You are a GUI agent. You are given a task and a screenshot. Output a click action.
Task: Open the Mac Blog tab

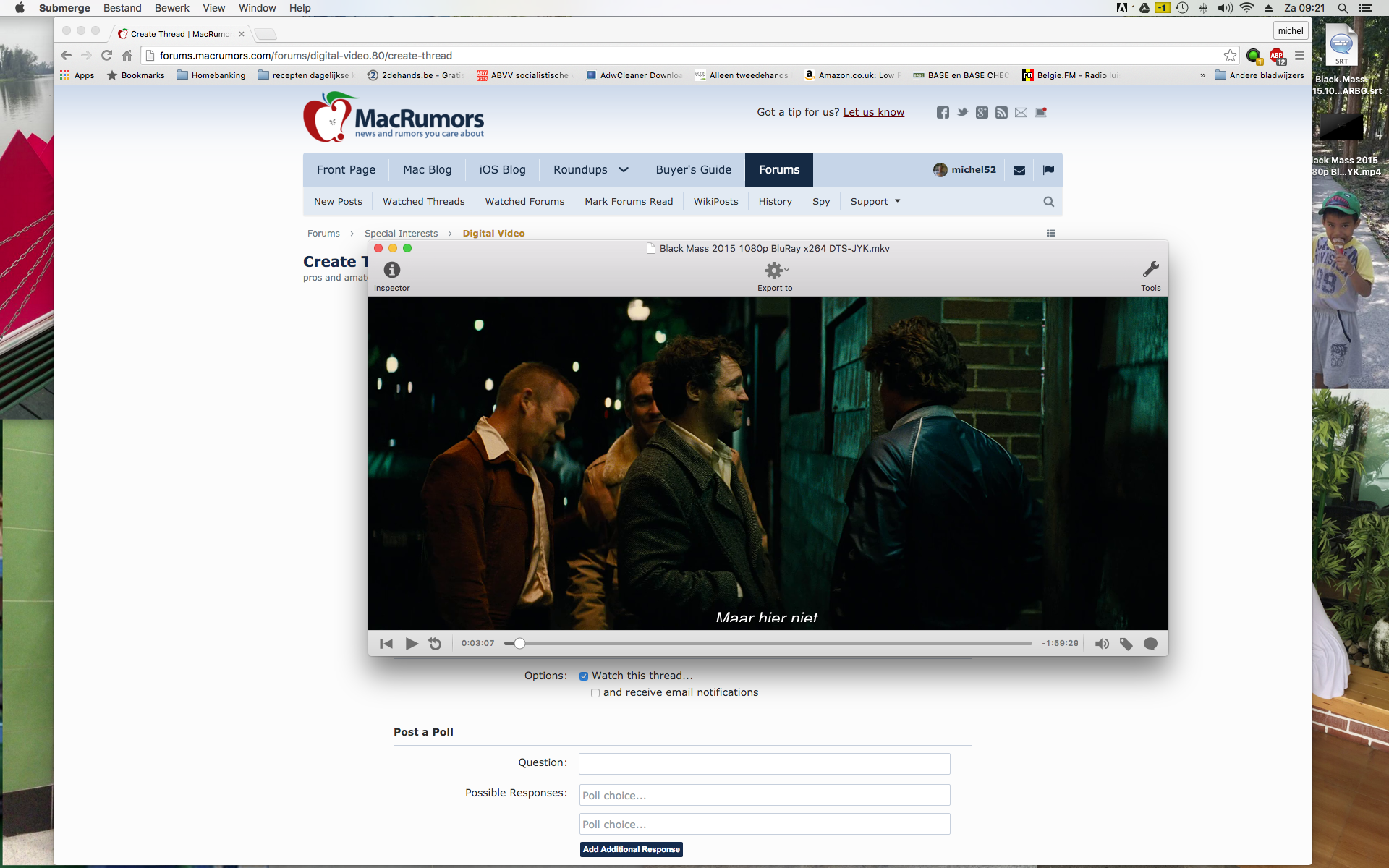[427, 169]
